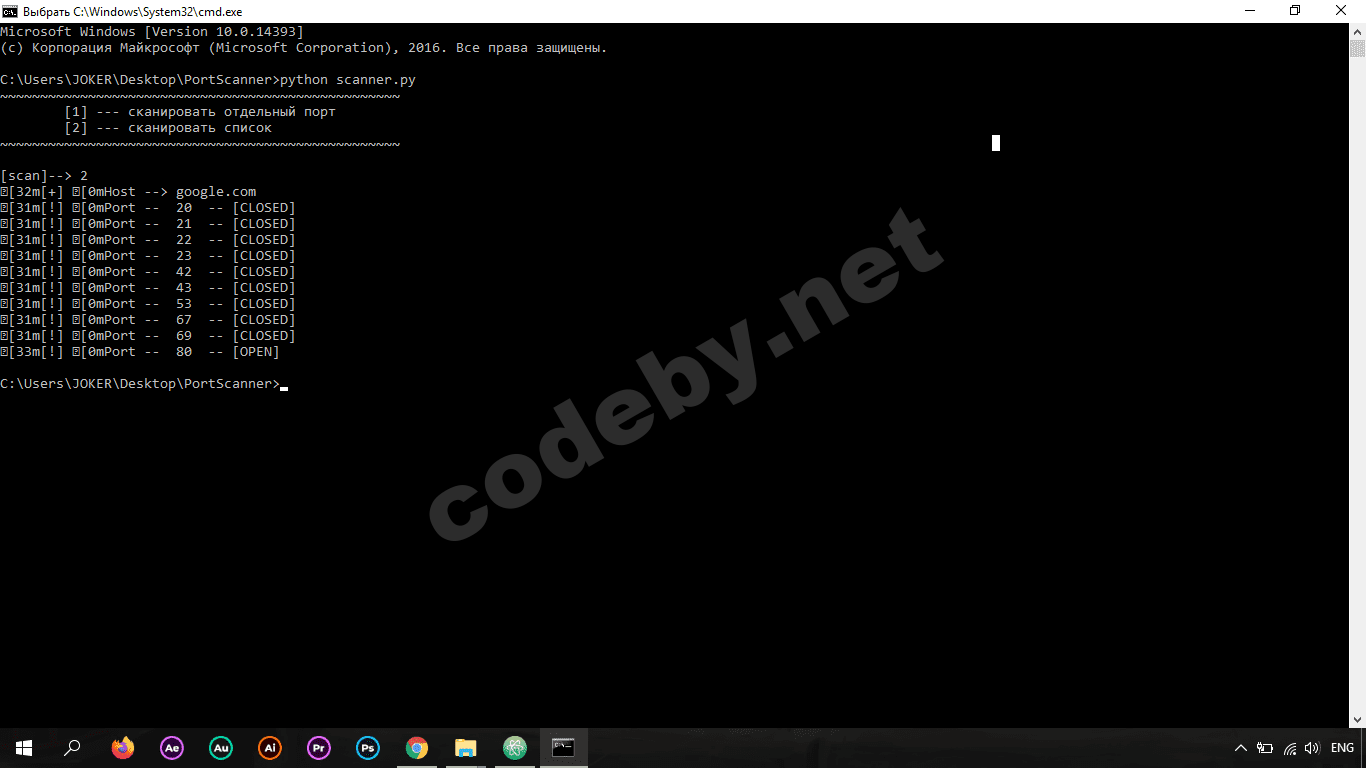
Task: Open Adobe Illustrator from taskbar
Action: tap(270, 748)
